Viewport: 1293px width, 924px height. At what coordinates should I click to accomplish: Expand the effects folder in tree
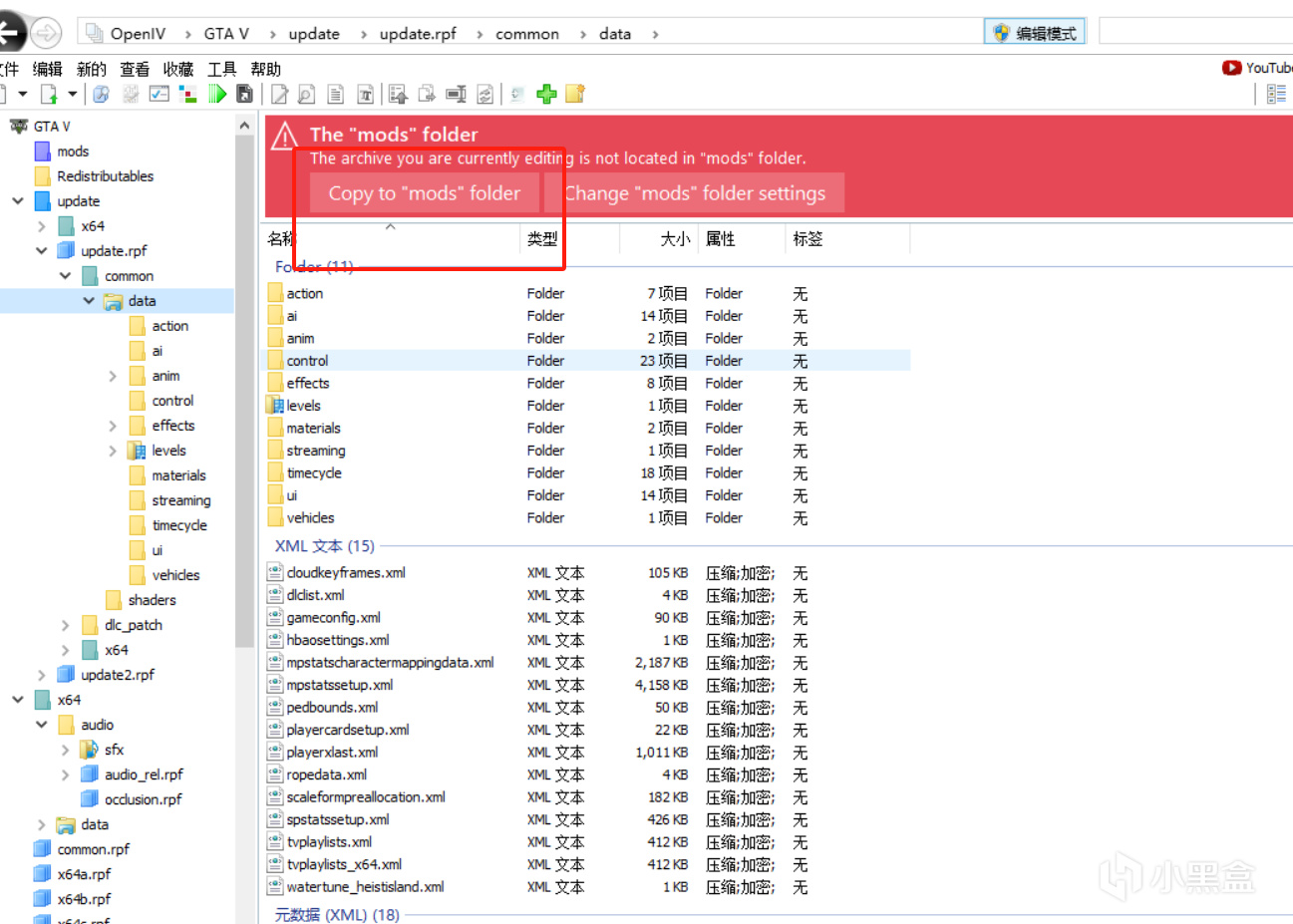pos(113,426)
